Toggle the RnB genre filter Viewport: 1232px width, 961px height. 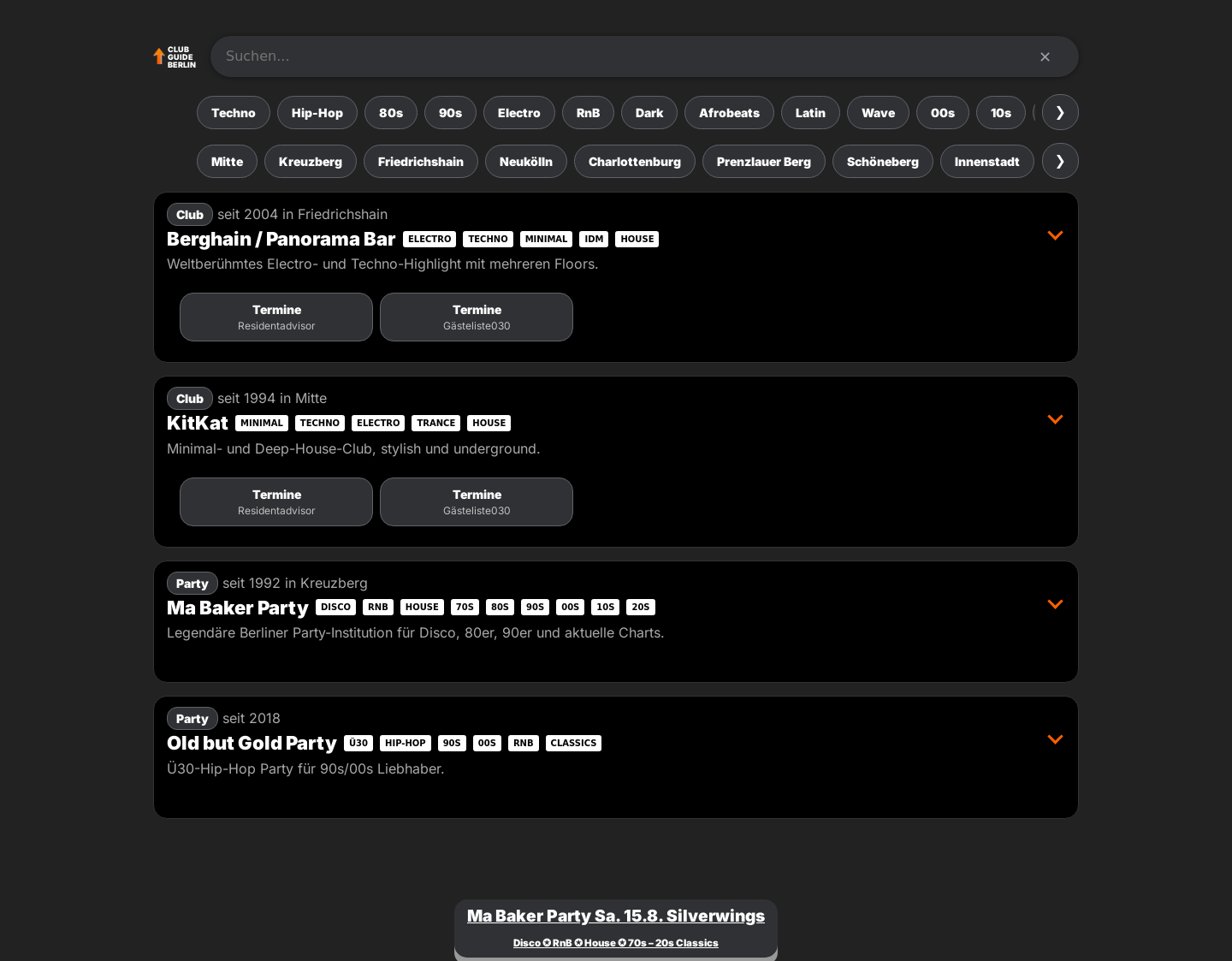(x=588, y=113)
